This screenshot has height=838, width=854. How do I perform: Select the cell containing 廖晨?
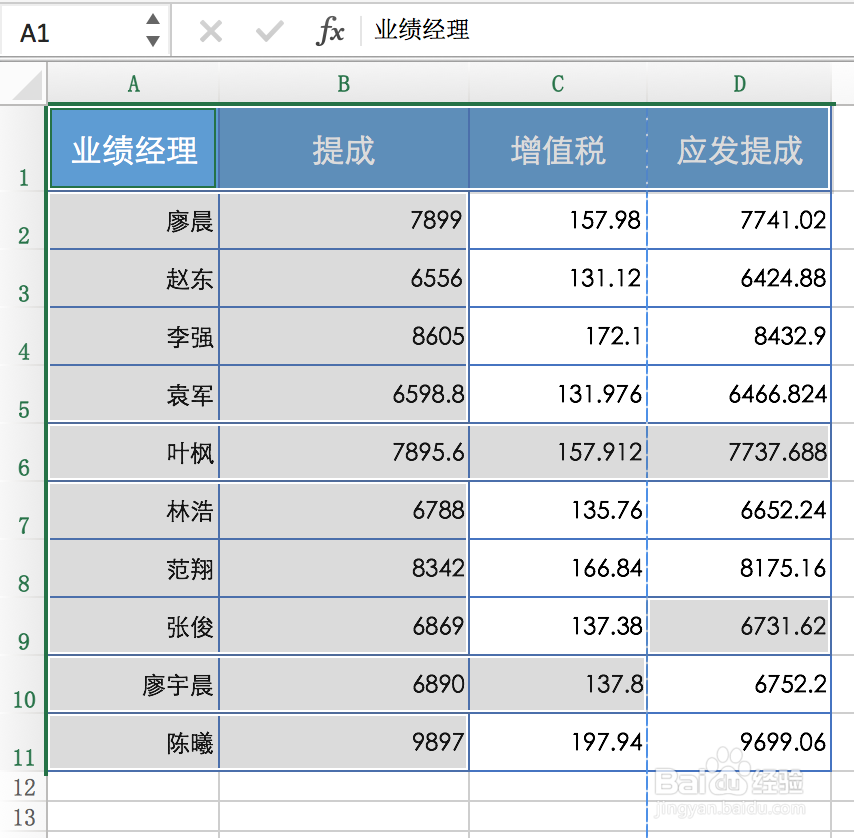coord(132,220)
